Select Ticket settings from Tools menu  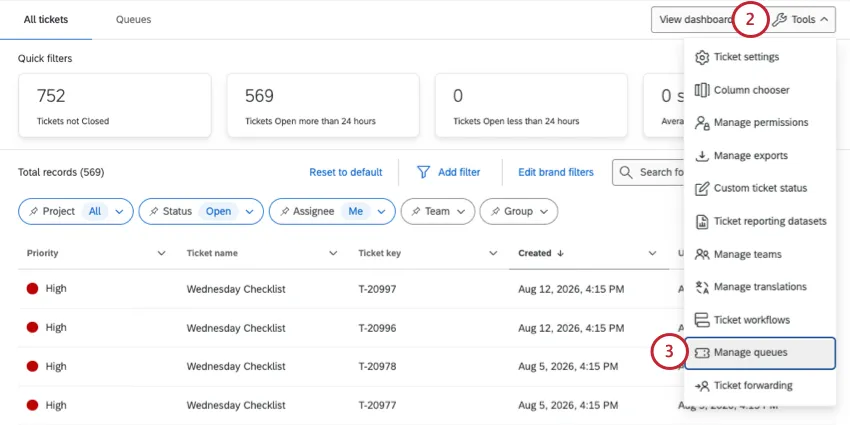click(760, 57)
